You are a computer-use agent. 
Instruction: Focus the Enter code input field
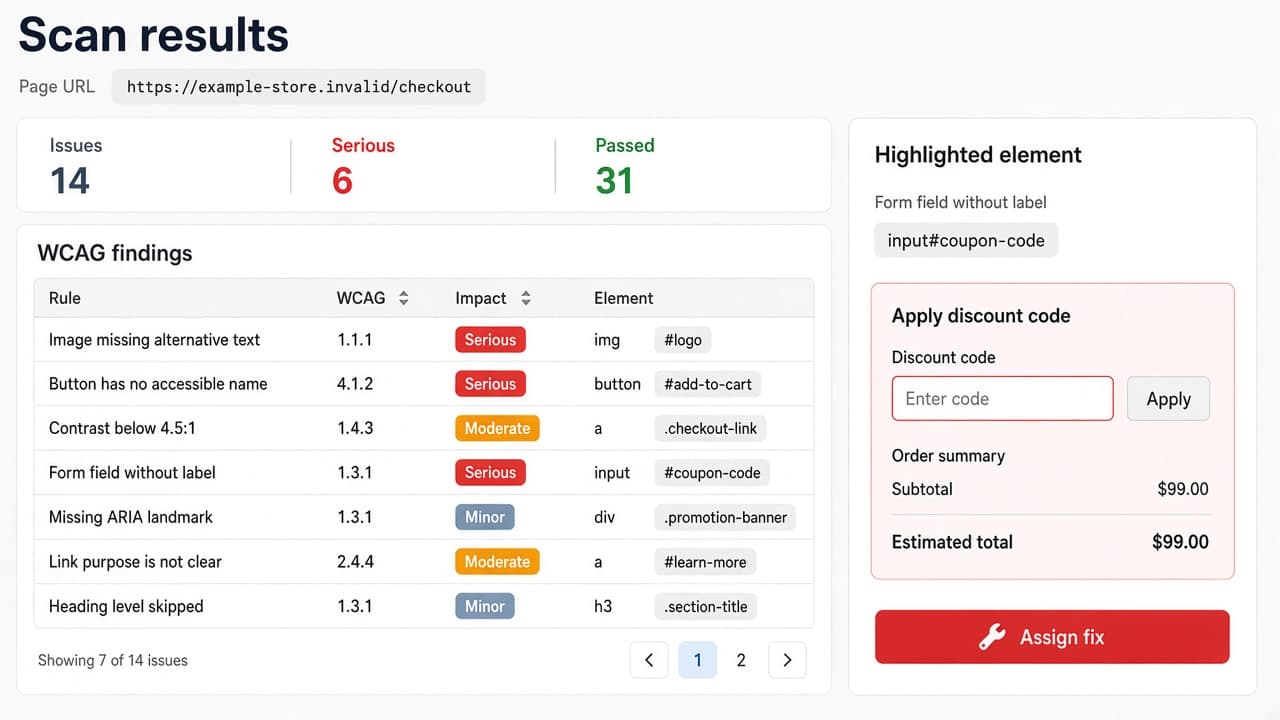tap(1002, 399)
